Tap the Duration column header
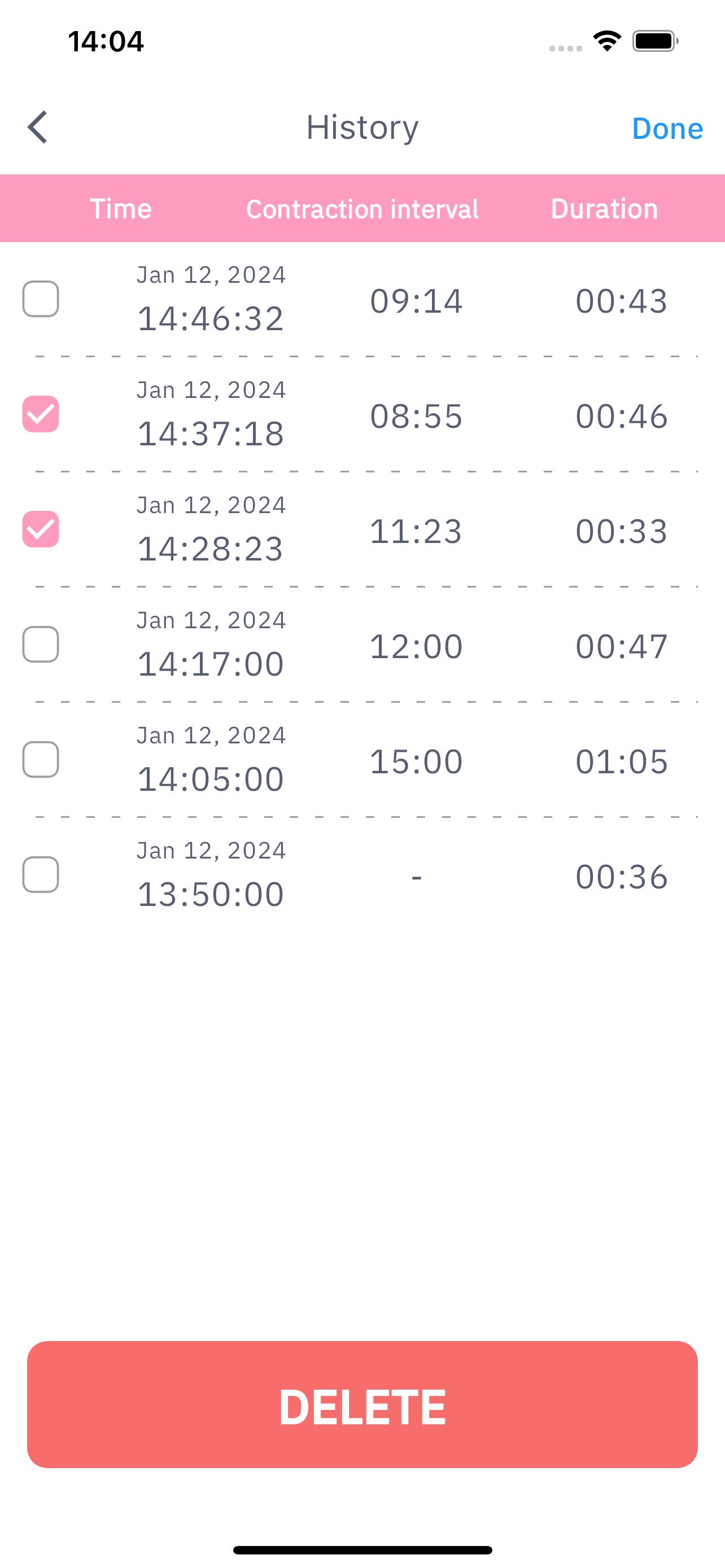The width and height of the screenshot is (725, 1568). 605,209
